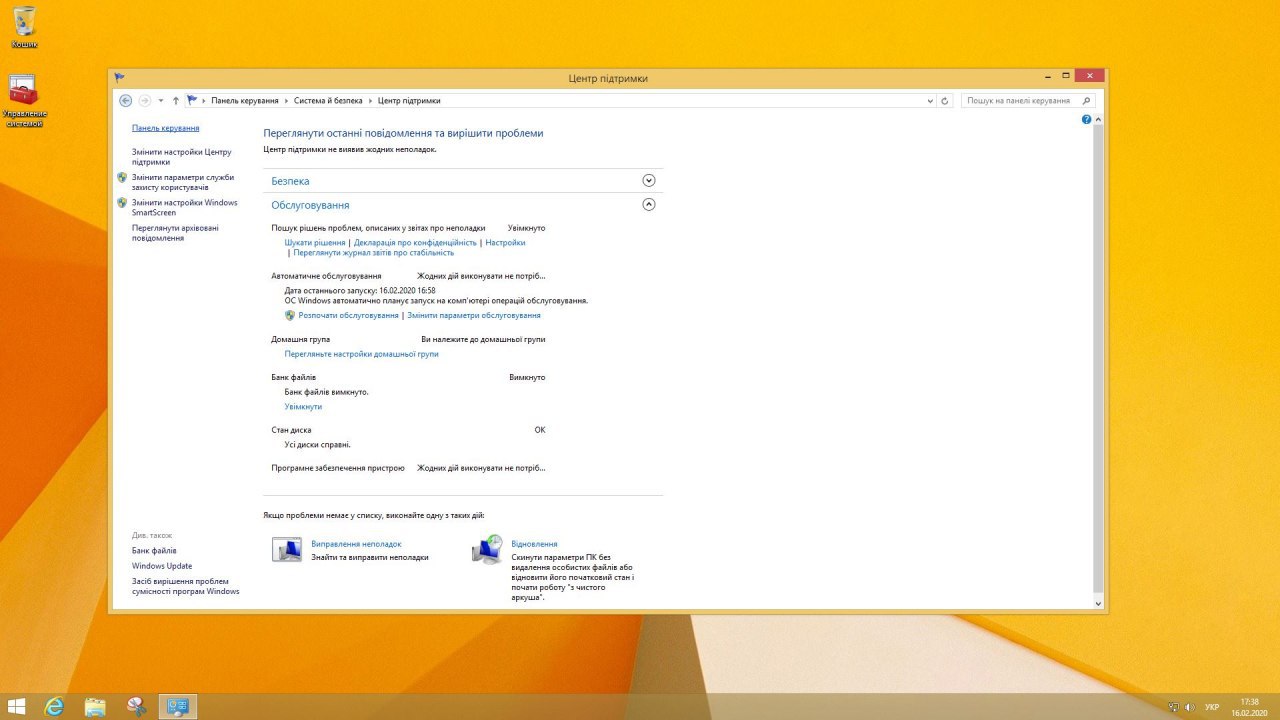Switch the УКР keyboard language indicator
This screenshot has width=1280, height=720.
[x=1212, y=707]
